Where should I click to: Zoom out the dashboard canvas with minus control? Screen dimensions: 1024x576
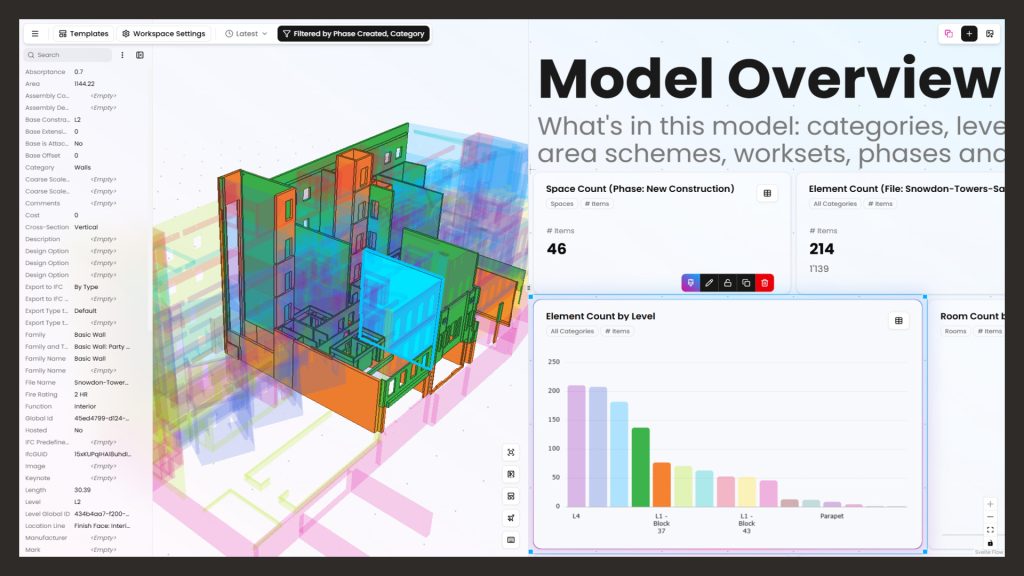pyautogui.click(x=990, y=517)
